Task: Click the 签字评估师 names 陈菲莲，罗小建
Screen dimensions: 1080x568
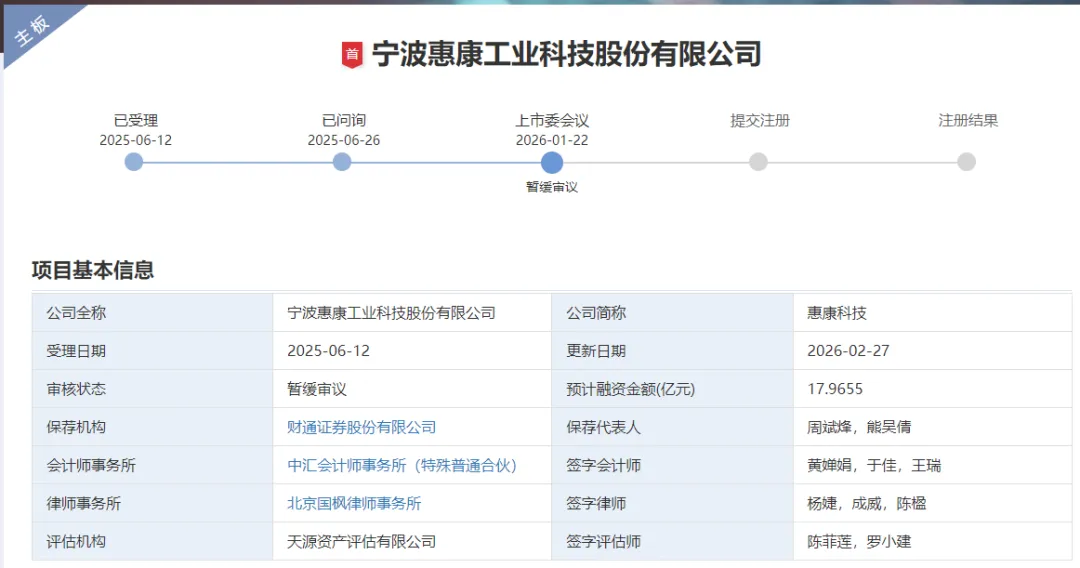Action: click(859, 542)
